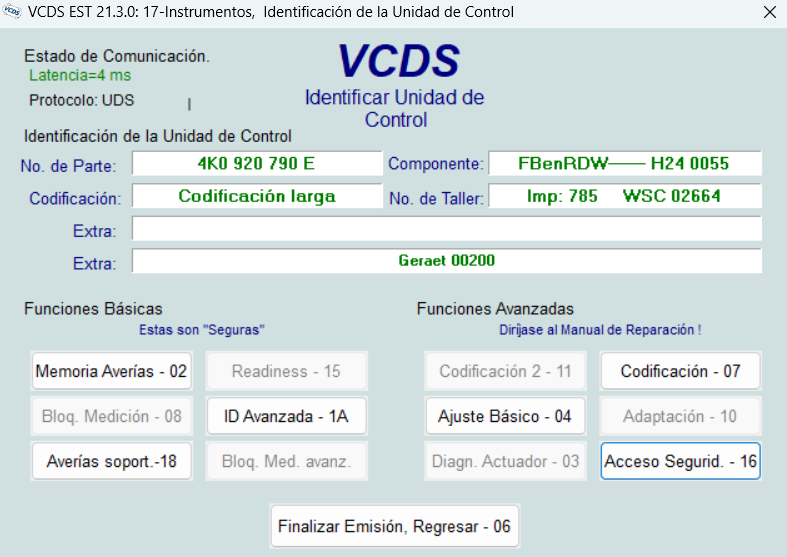
Task: Click the disabled Readiness - 15 button
Action: coord(287,371)
